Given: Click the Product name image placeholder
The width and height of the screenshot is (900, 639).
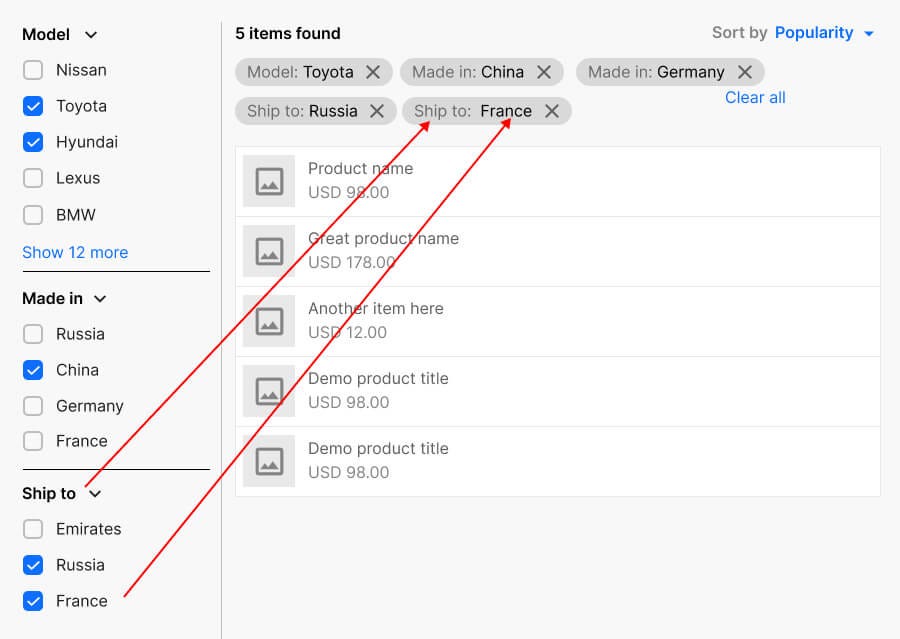Looking at the screenshot, I should coord(269,181).
